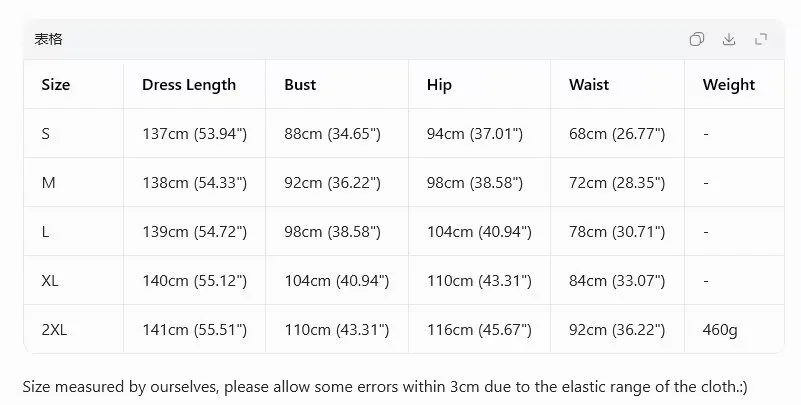Click the copy table icon

click(697, 39)
